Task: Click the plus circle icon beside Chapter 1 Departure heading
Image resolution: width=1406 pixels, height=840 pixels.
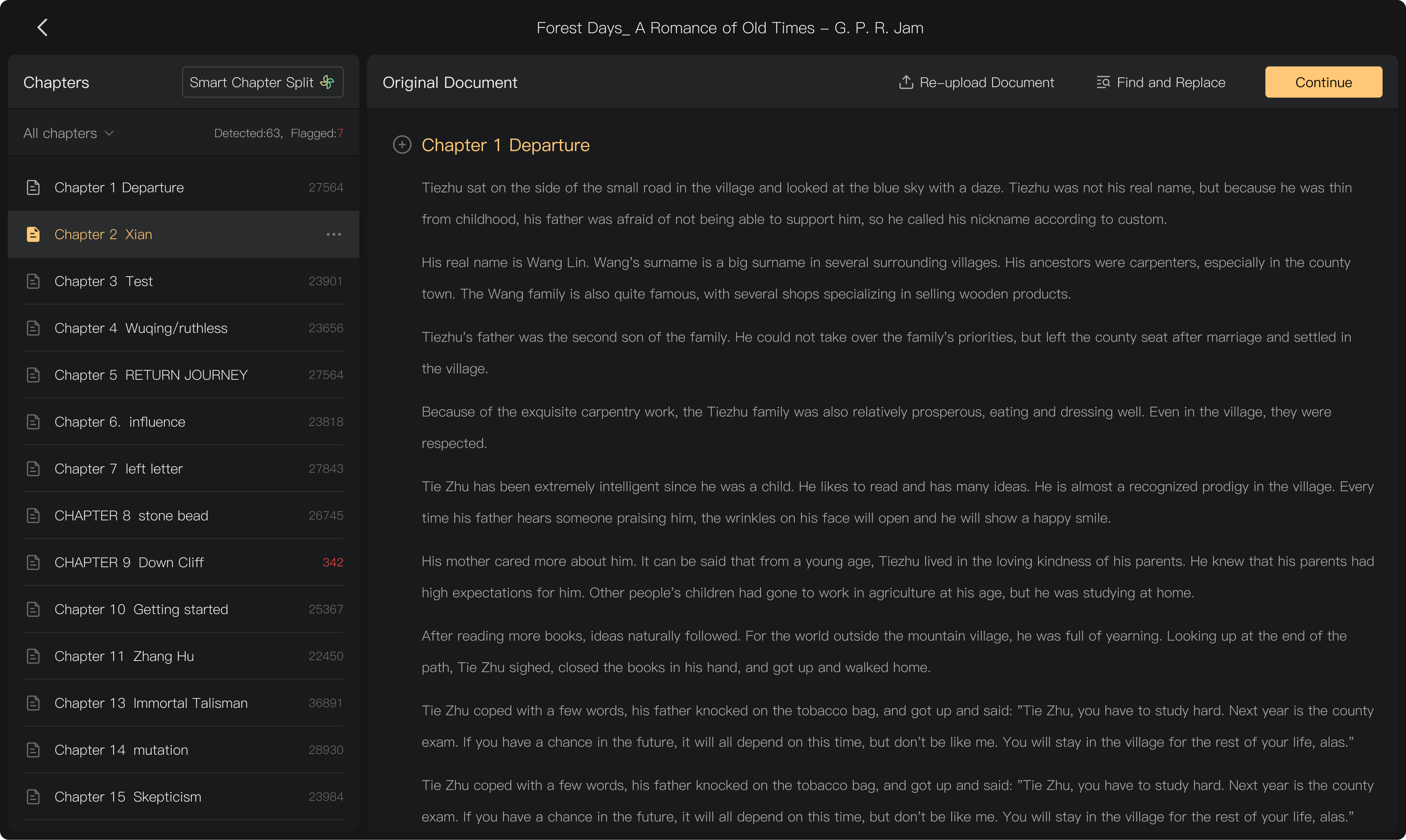Action: tap(402, 145)
